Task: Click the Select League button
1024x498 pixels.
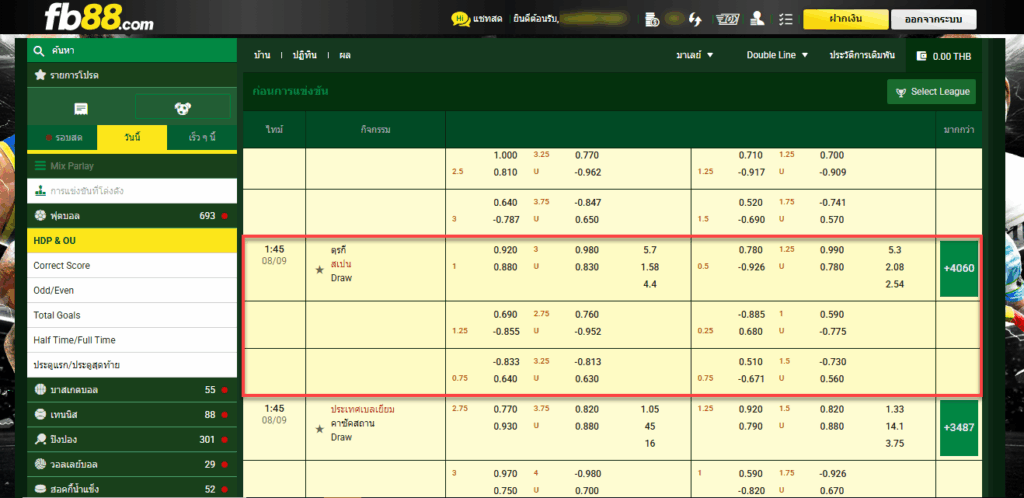Action: click(932, 92)
